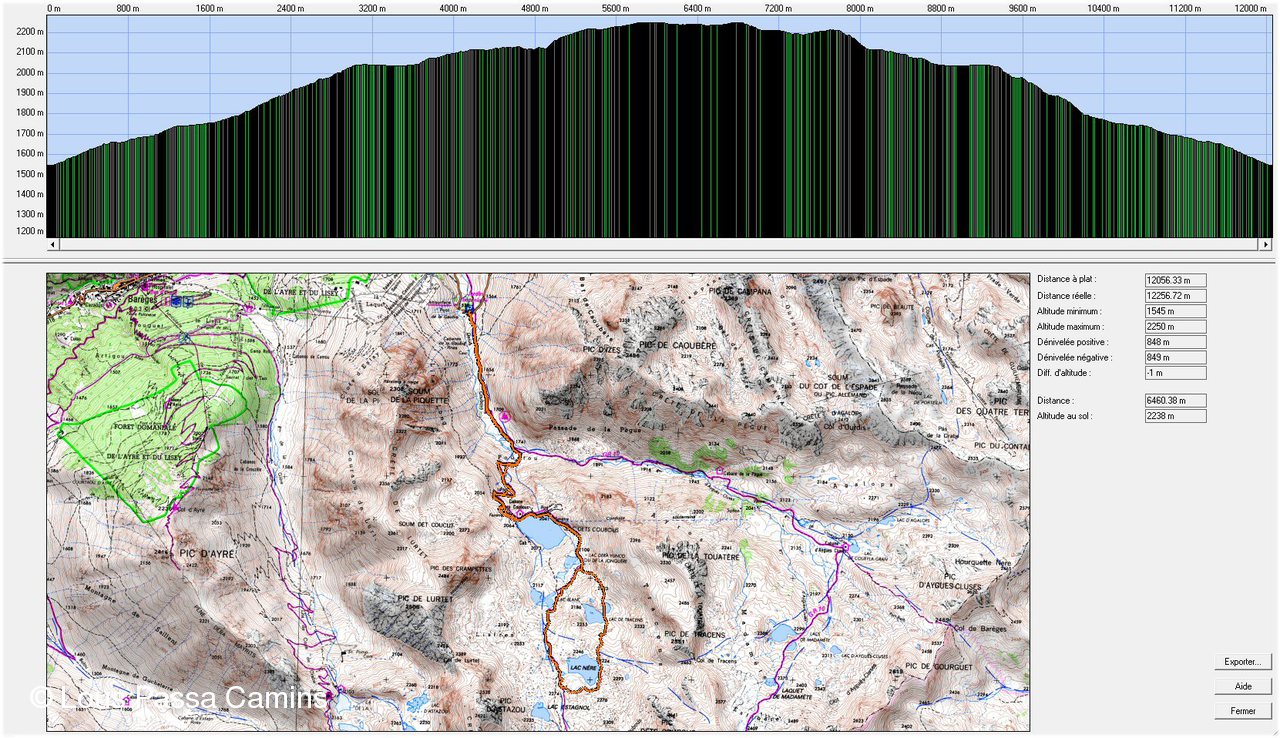Click the Altitude au sol value field
This screenshot has height=738, width=1280.
[x=1175, y=416]
